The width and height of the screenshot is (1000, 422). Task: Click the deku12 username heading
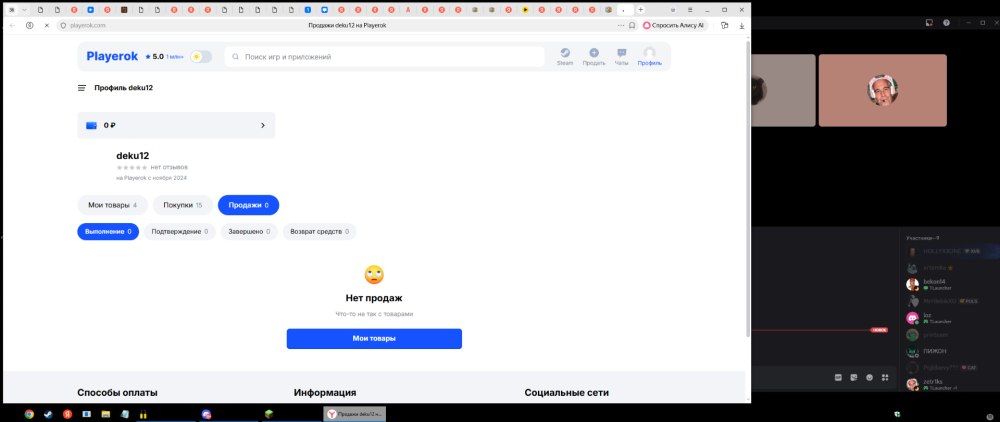coord(133,156)
